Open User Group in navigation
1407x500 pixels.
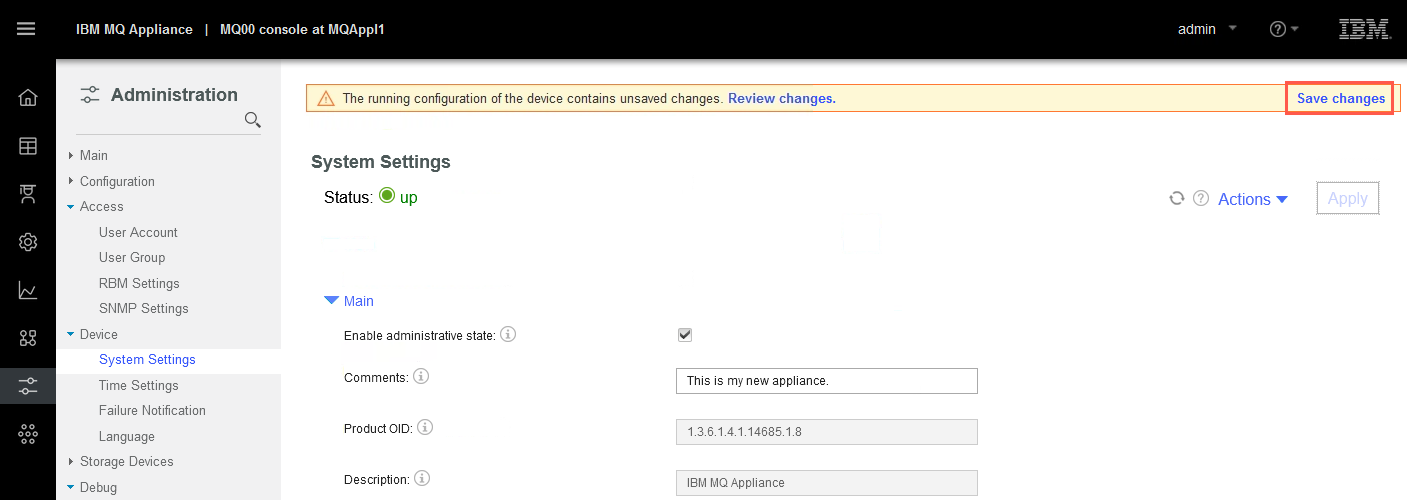[x=132, y=257]
